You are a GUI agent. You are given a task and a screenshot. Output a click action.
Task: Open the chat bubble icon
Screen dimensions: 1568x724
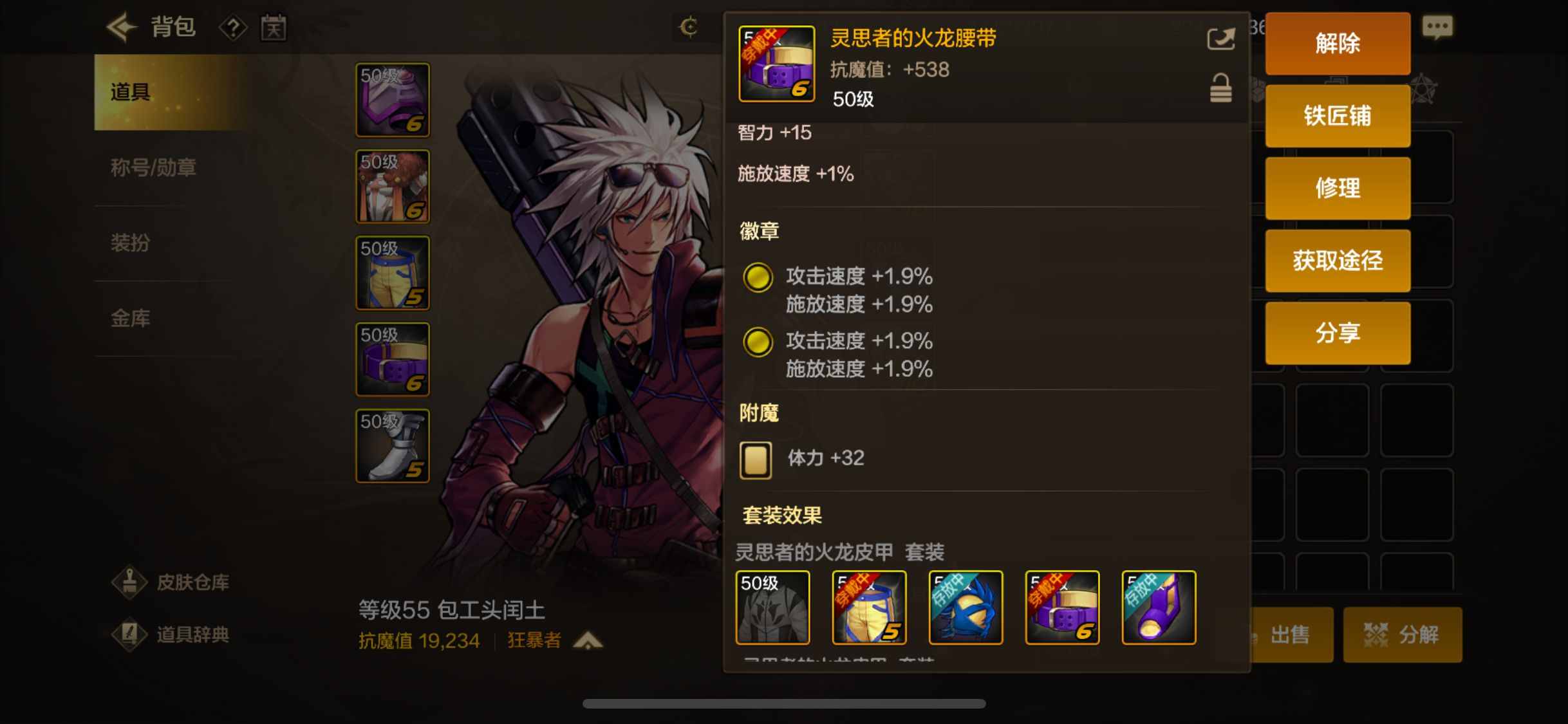[1437, 28]
